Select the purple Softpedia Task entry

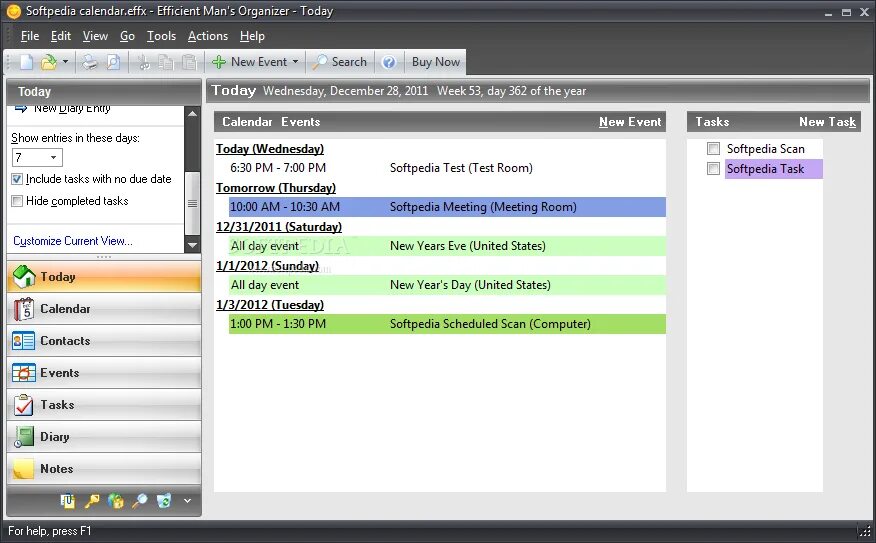(774, 169)
